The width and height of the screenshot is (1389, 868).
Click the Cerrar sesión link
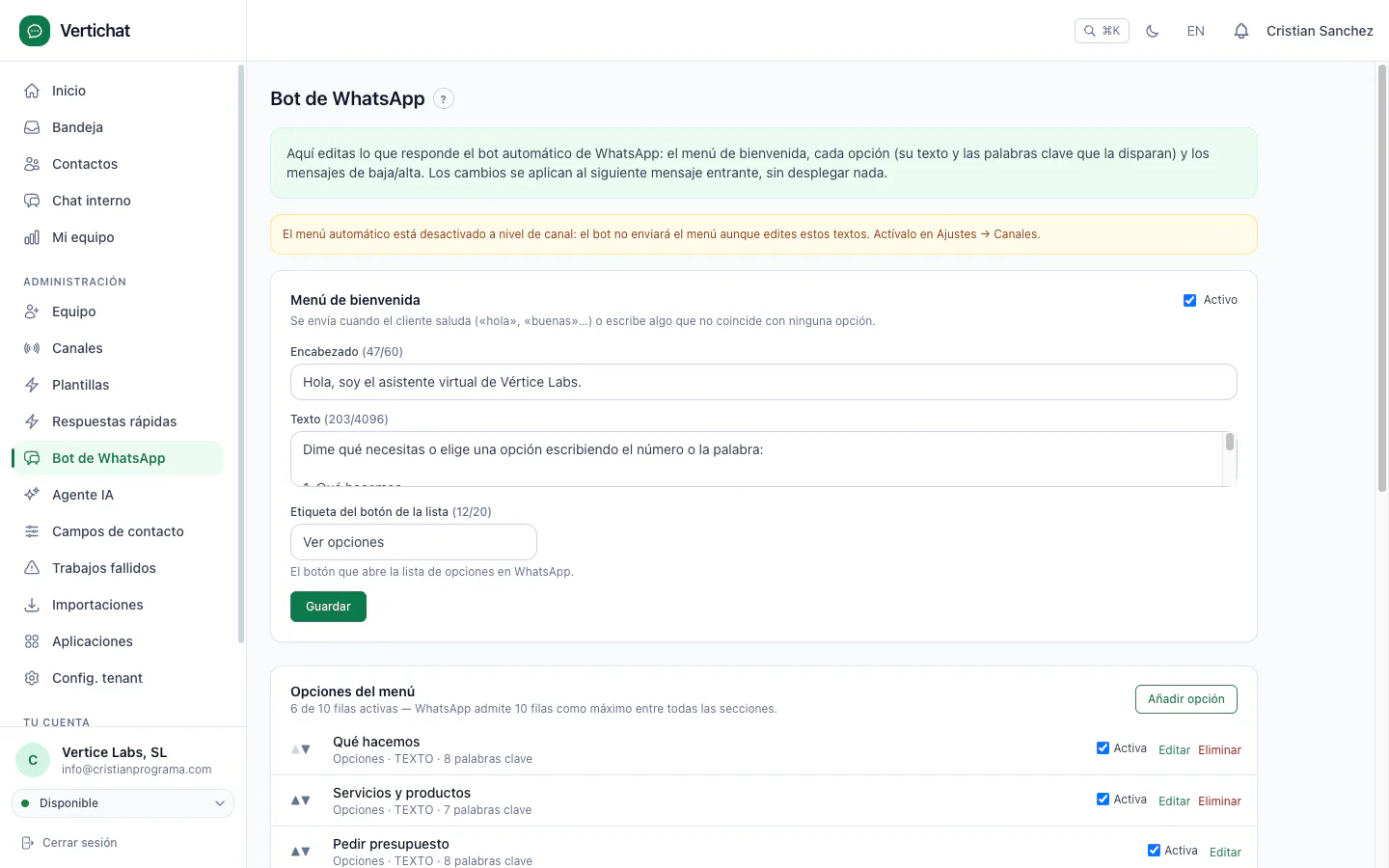pos(69,843)
